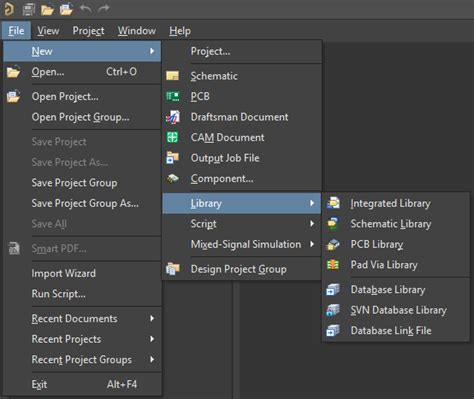Open the File menu
Image resolution: width=474 pixels, height=399 pixels.
coord(16,31)
